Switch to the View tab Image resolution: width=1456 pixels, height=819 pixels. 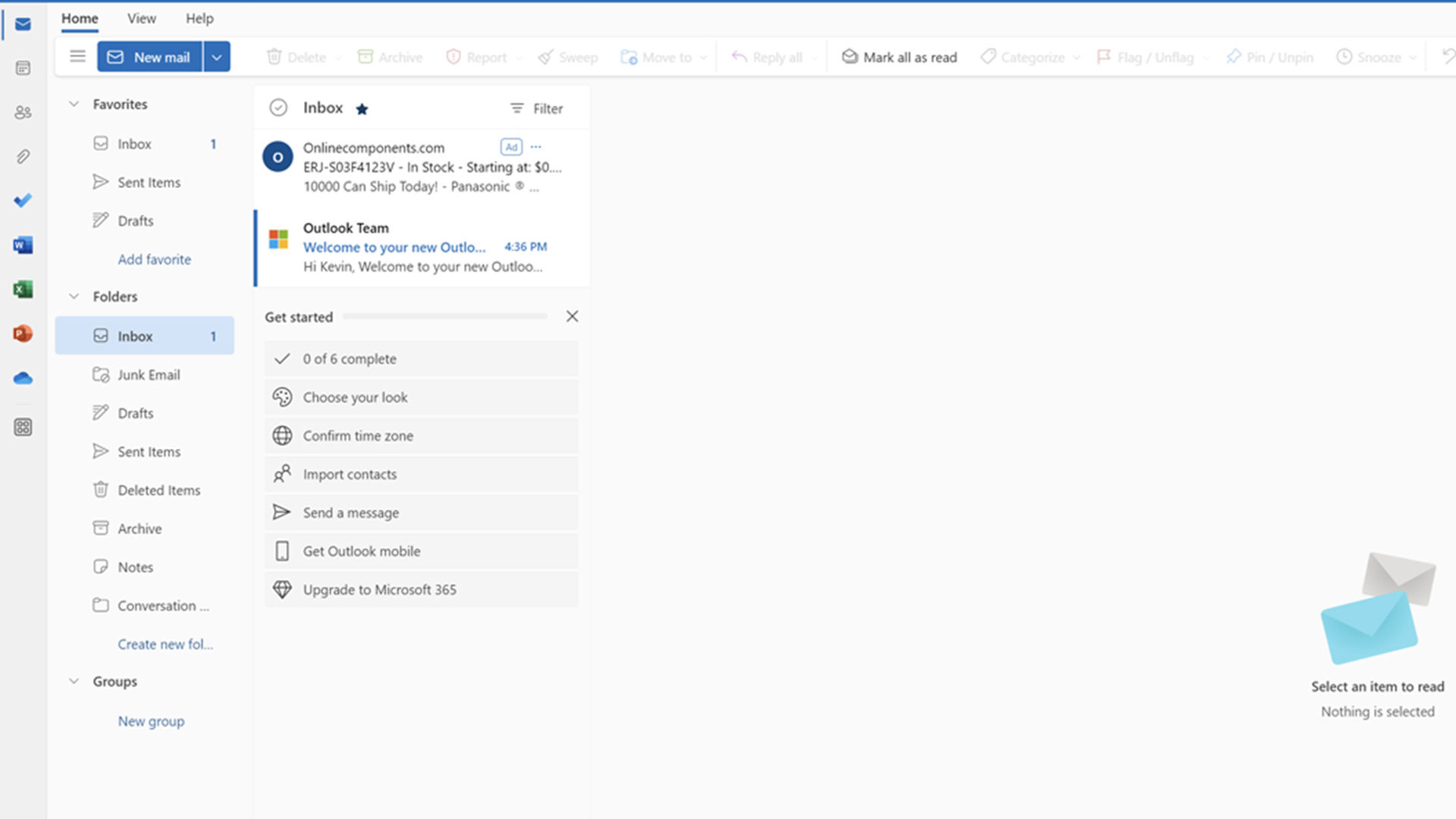click(x=141, y=18)
